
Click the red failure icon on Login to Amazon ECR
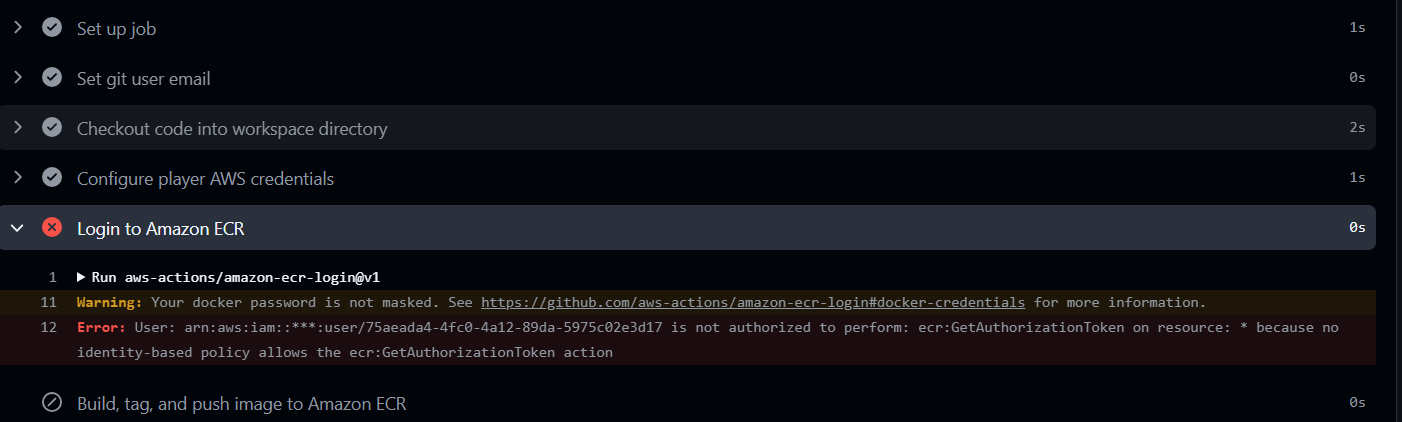tap(52, 228)
